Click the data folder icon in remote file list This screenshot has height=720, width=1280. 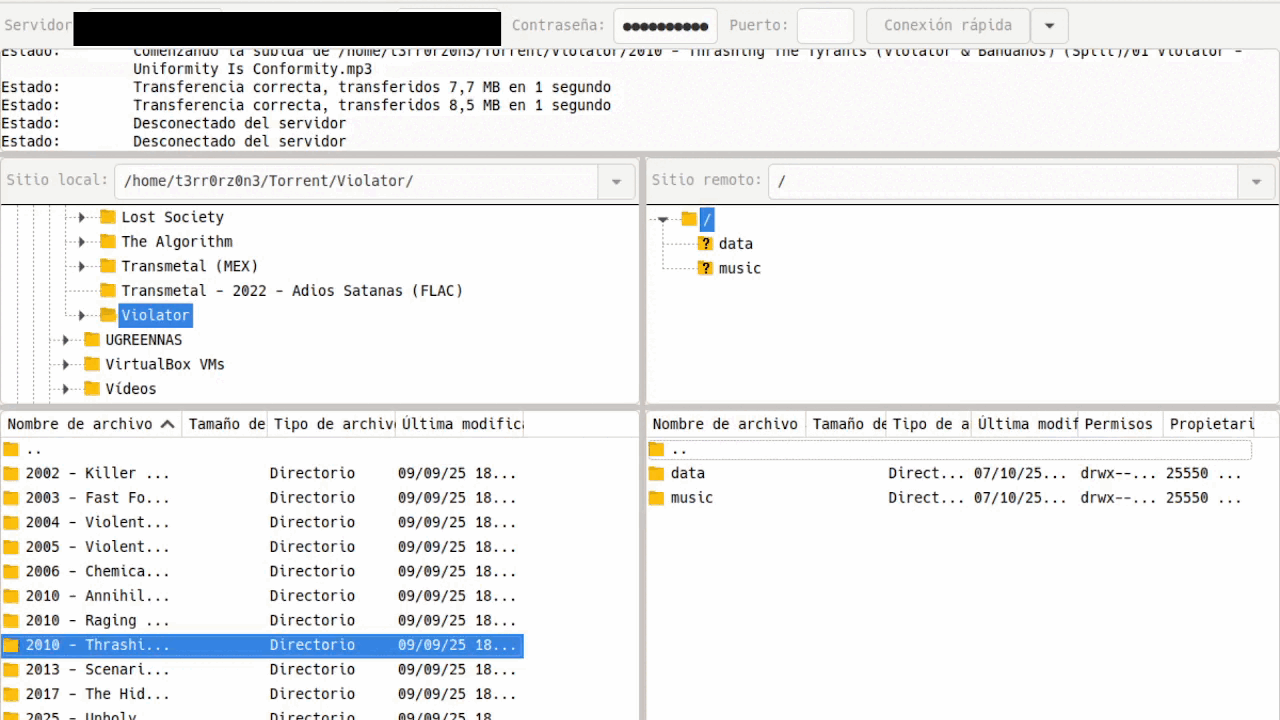click(657, 473)
